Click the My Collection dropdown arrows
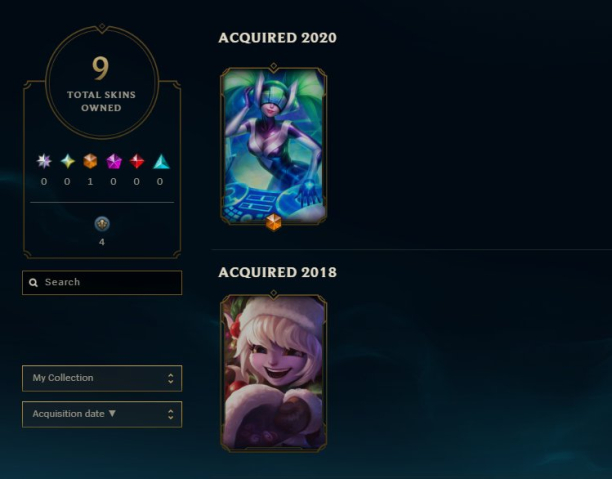 (171, 378)
